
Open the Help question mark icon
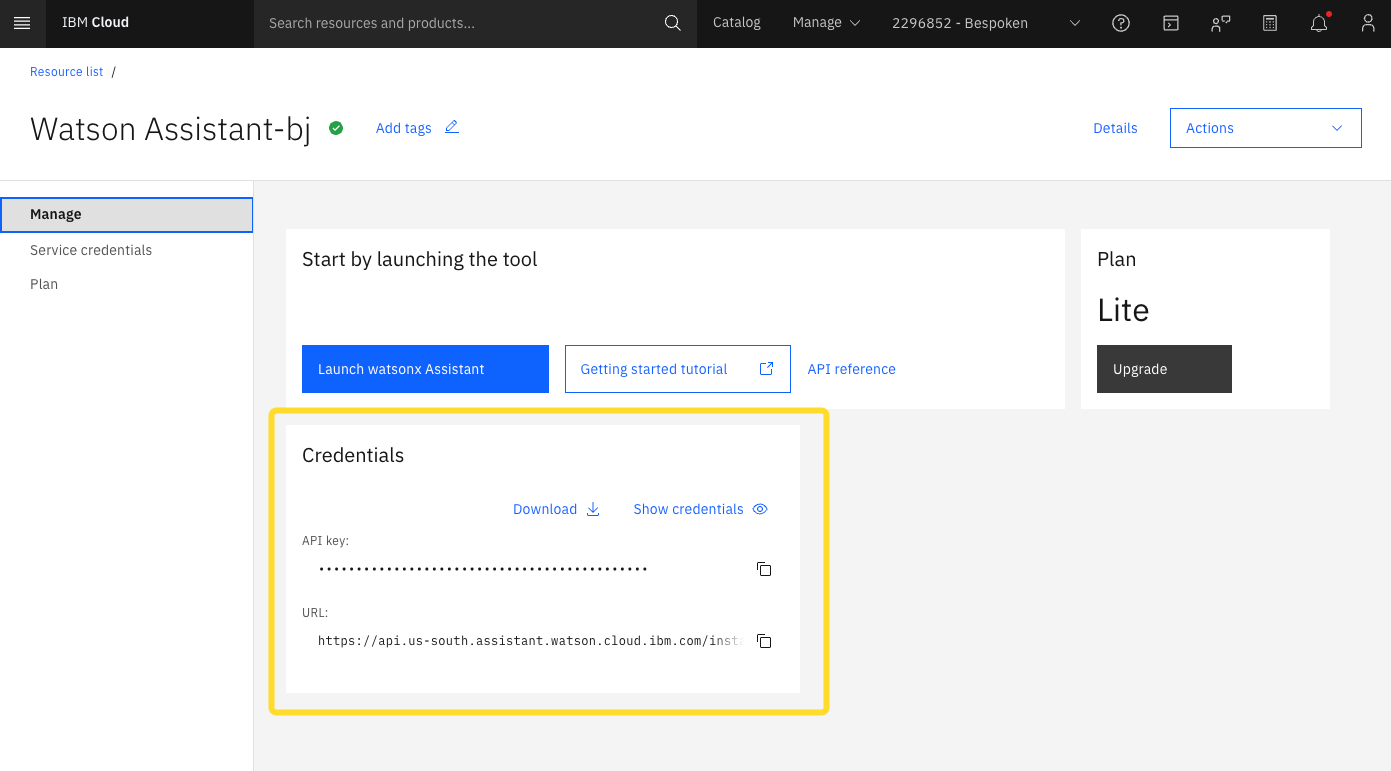pyautogui.click(x=1120, y=22)
